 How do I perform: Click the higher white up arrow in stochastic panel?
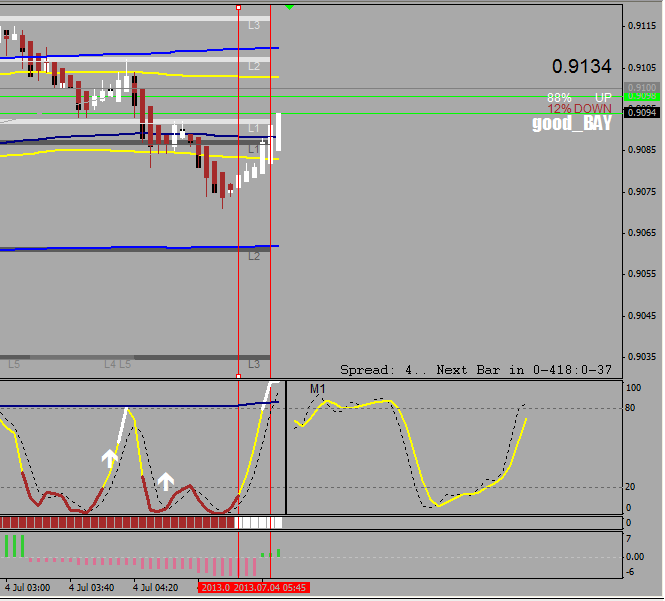click(109, 458)
